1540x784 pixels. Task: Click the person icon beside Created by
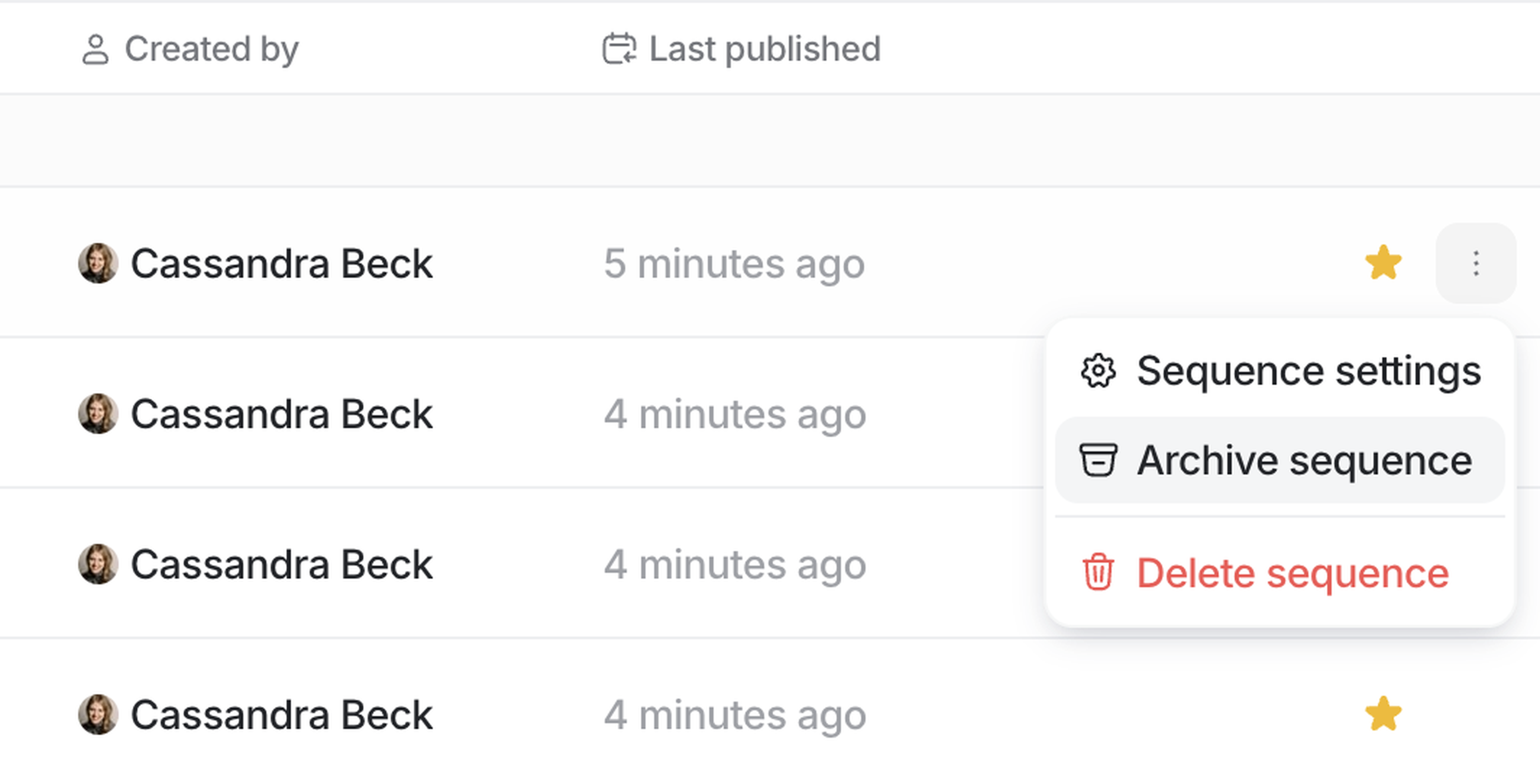[95, 49]
